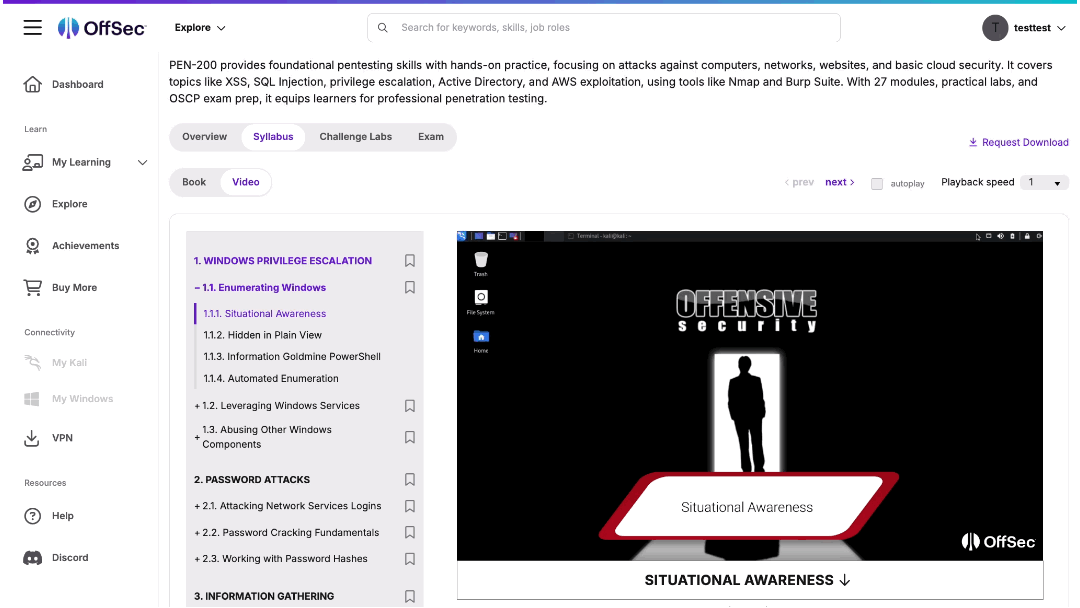Open 1.1.2. Hidden in Plain View lesson
Image resolution: width=1080 pixels, height=608 pixels.
262,335
